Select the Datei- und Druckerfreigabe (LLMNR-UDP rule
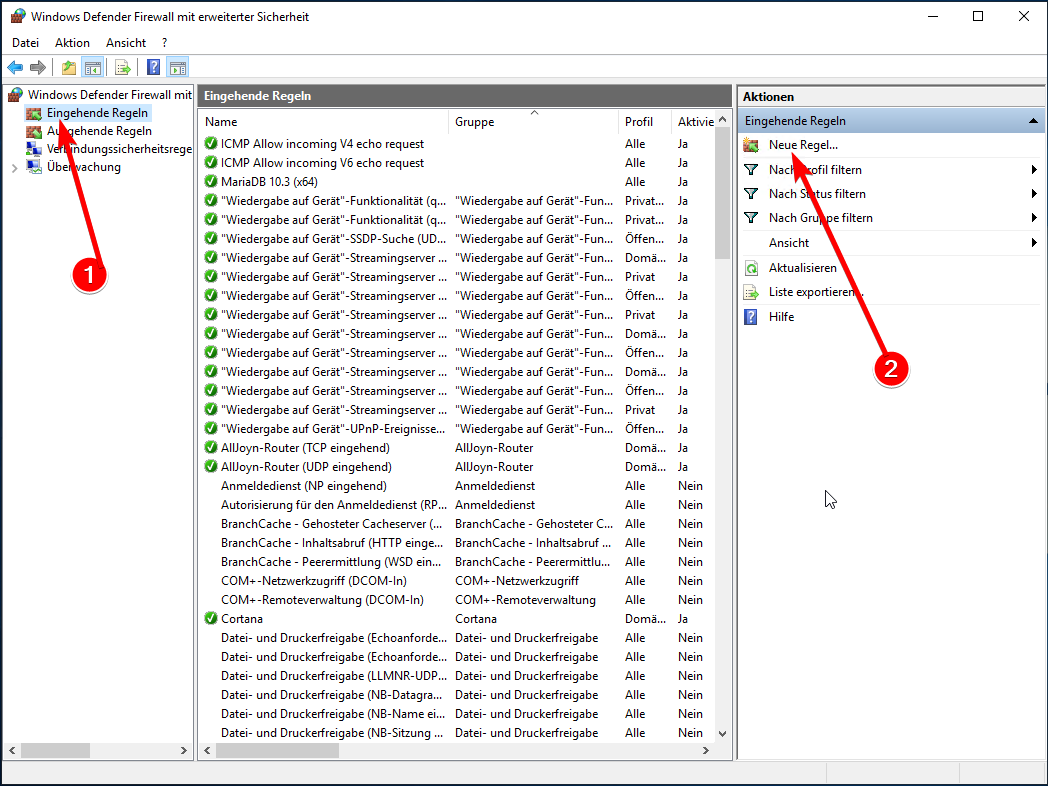Viewport: 1048px width, 786px height. [456, 676]
